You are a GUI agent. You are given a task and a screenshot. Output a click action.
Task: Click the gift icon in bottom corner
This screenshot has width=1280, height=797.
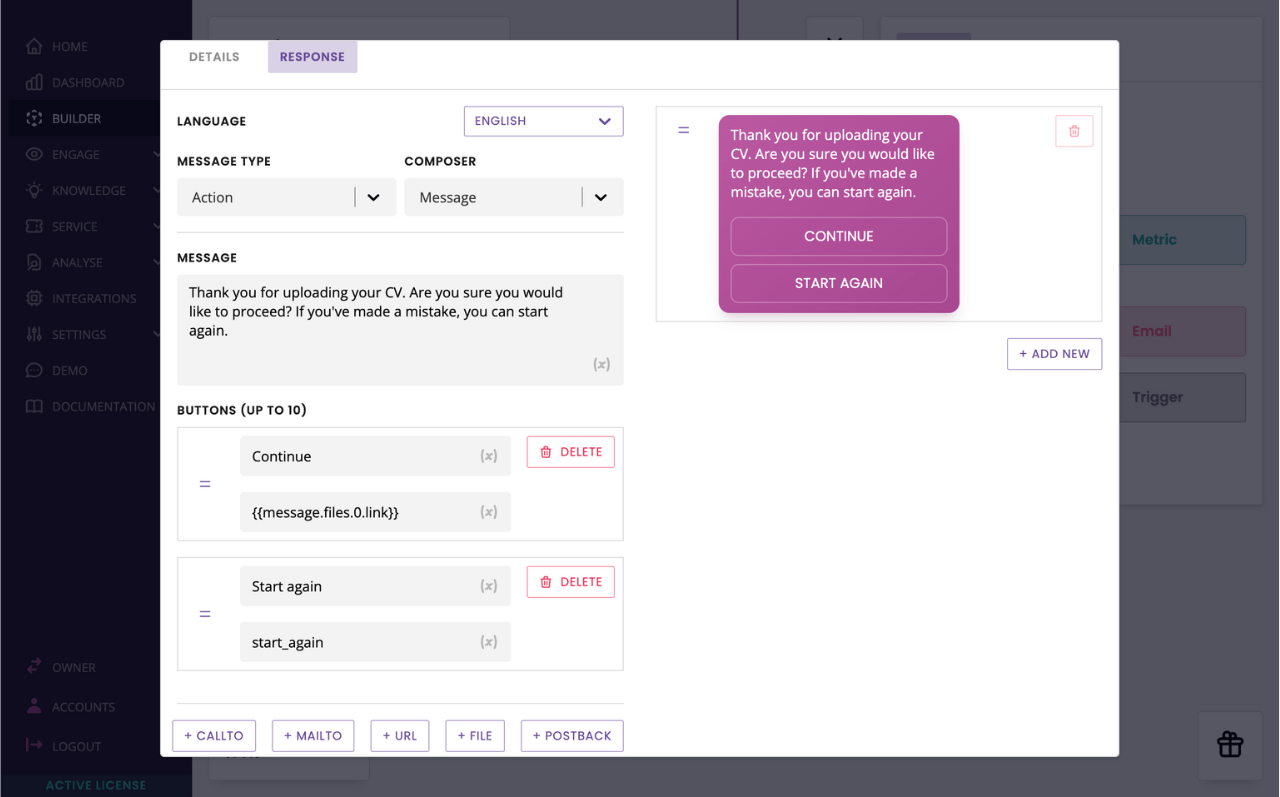click(1229, 744)
